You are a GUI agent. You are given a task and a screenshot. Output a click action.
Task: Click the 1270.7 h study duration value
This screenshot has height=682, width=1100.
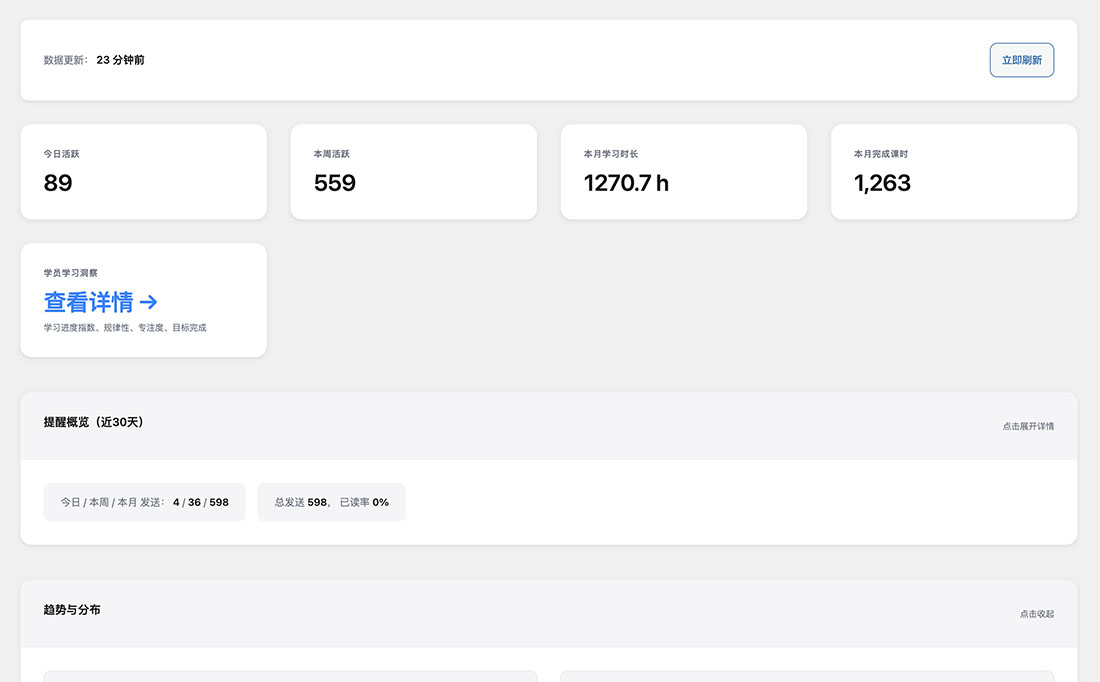coord(626,183)
